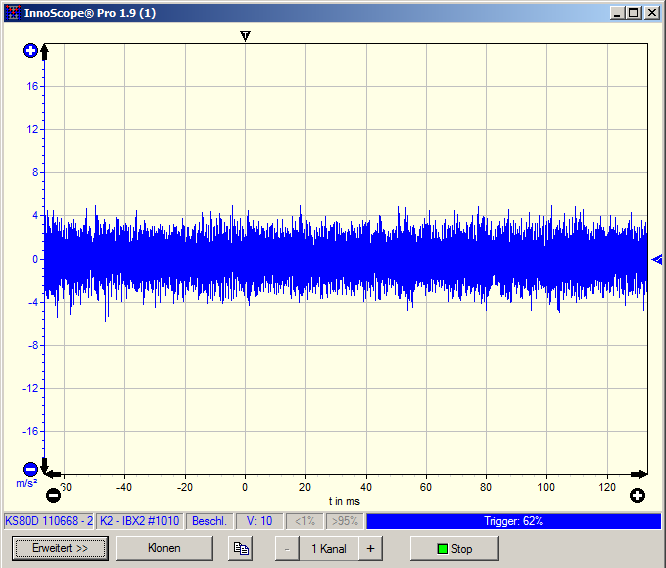Increase channel count with the plus button
Viewport: 666px width, 568px height.
point(369,548)
